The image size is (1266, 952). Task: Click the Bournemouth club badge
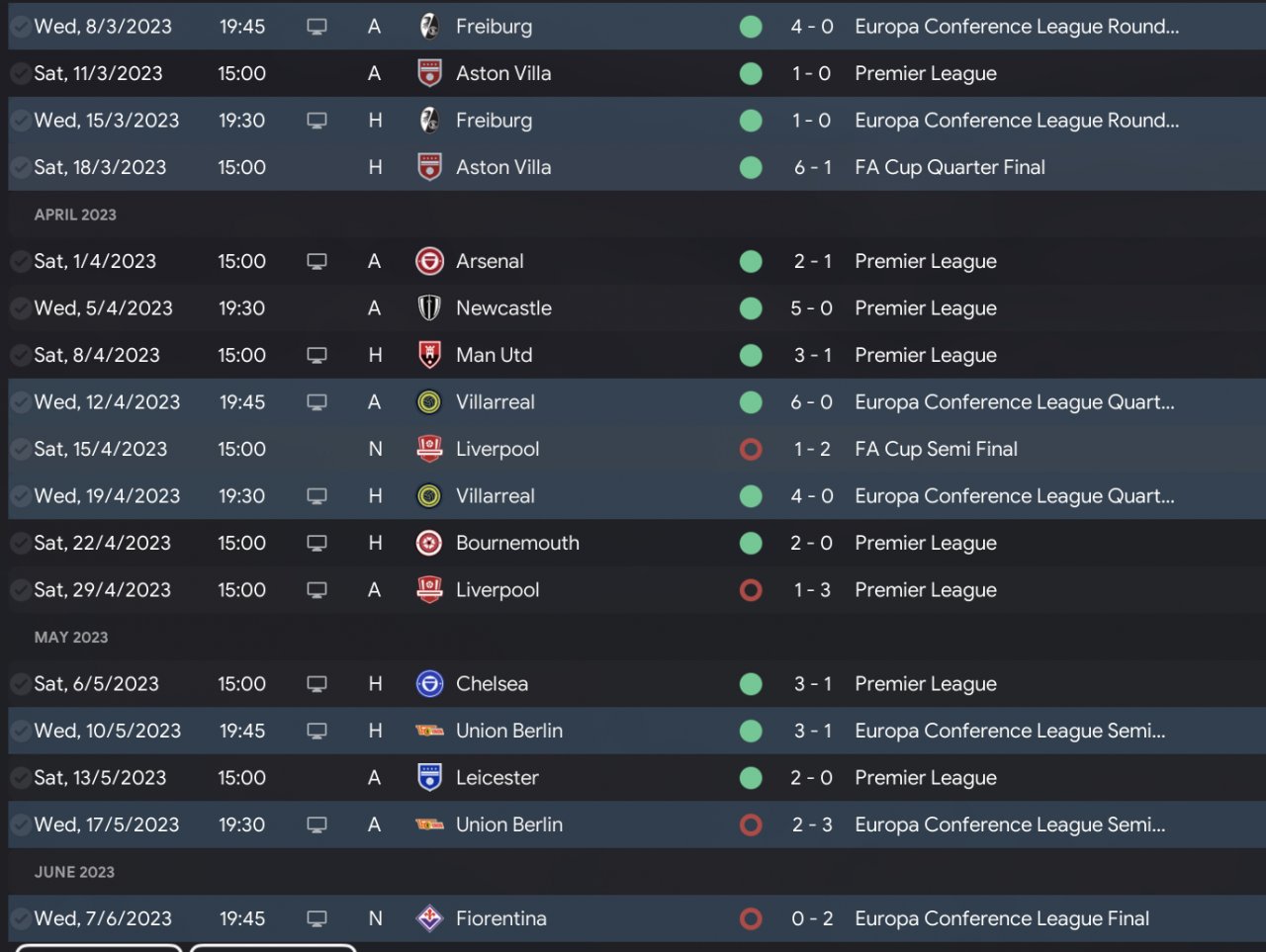tap(429, 543)
